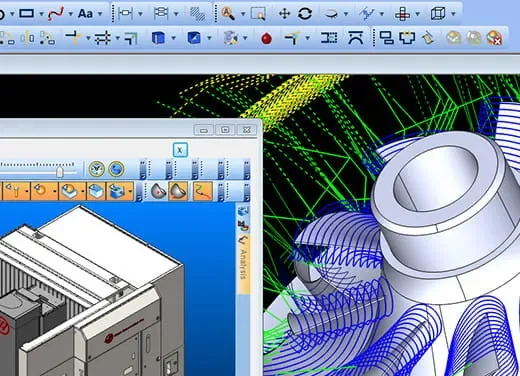Select the trim line tool
520x376 pixels.
click(73, 38)
